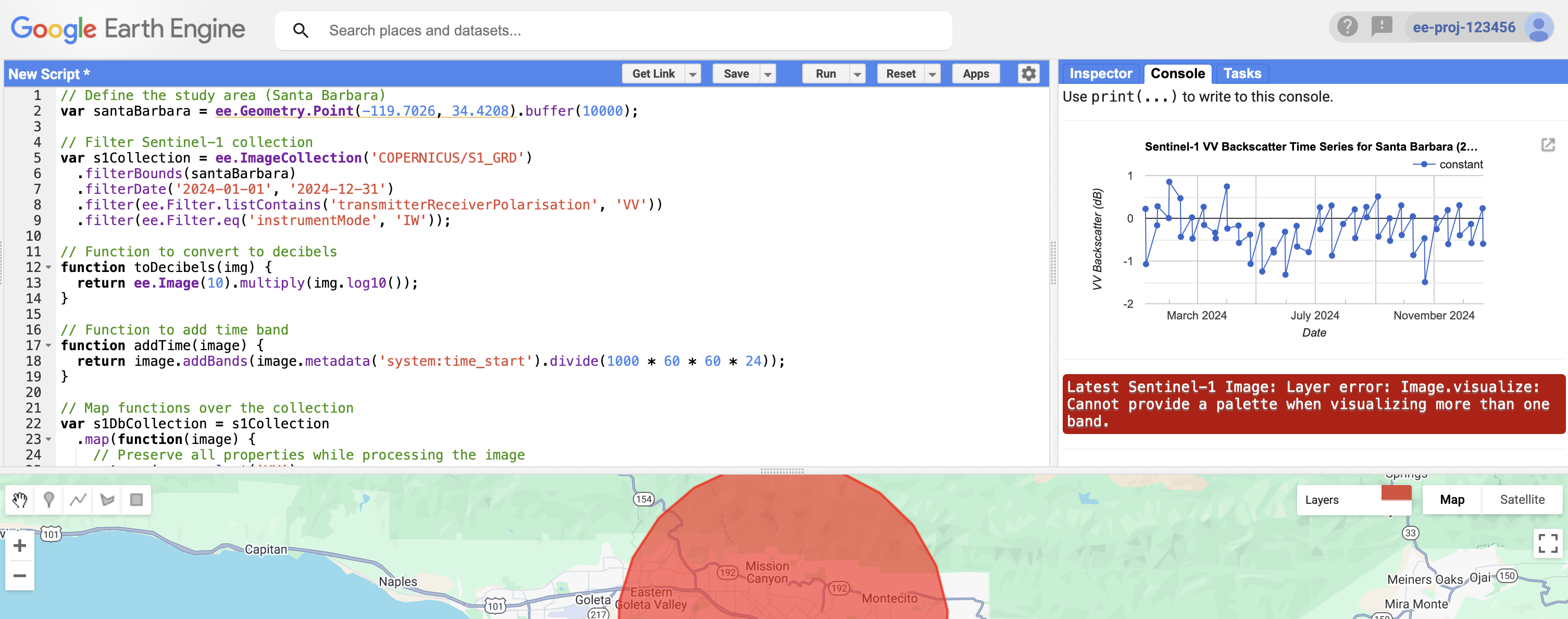Expand the Run button dropdown arrow
Image resolution: width=1568 pixels, height=619 pixels.
[x=857, y=75]
